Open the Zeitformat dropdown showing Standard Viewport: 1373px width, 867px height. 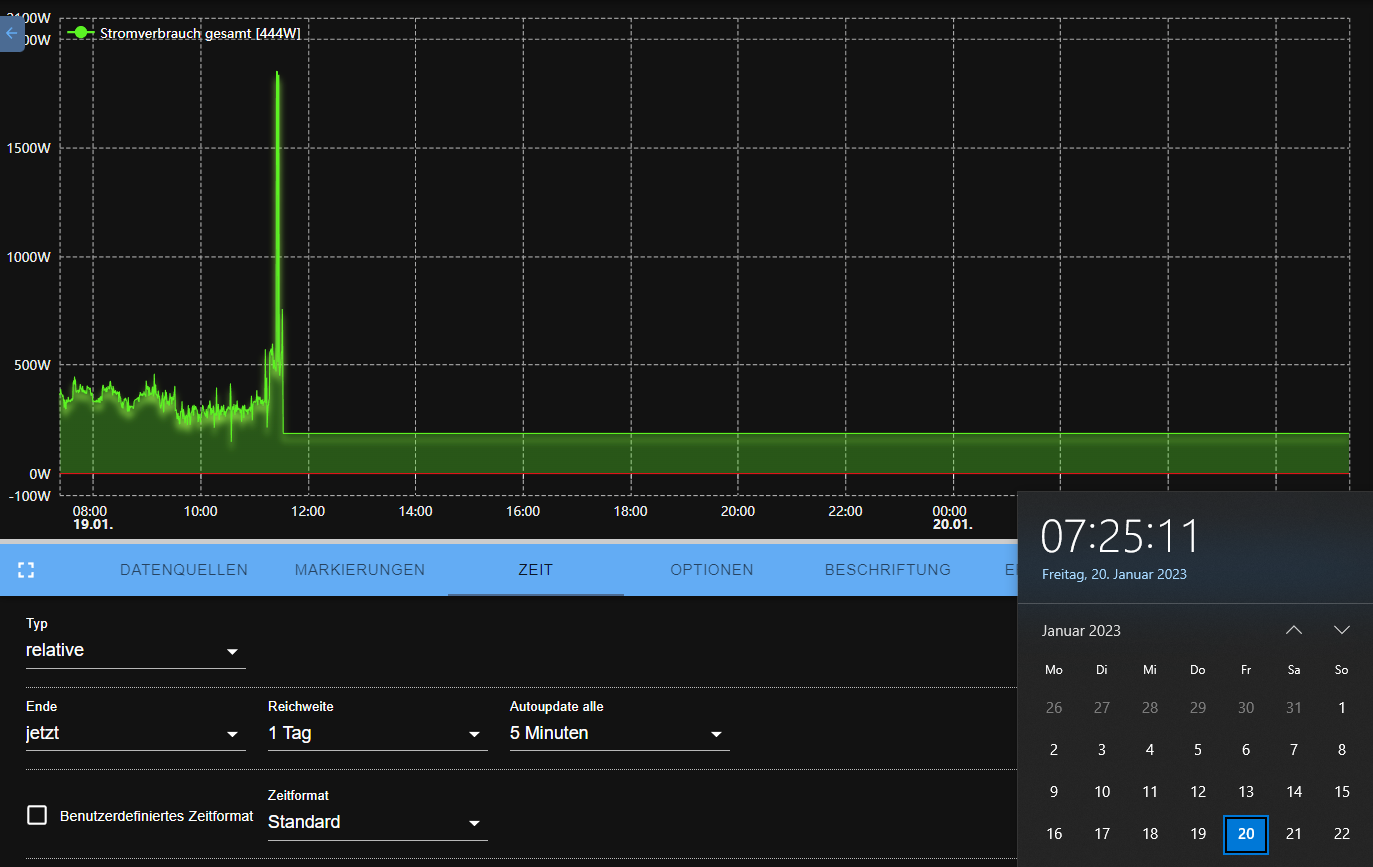point(377,823)
